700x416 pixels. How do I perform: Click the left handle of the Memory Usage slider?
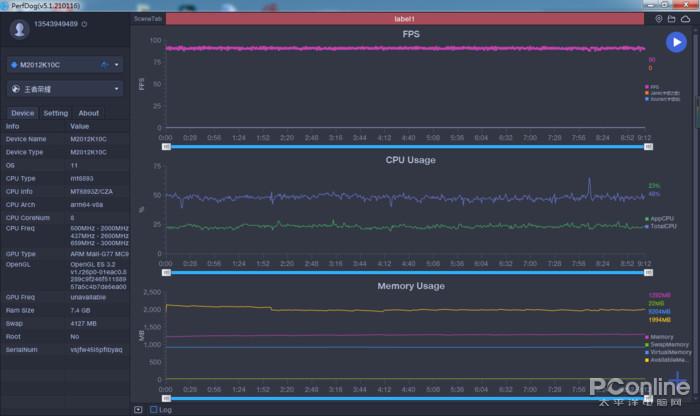[x=166, y=398]
